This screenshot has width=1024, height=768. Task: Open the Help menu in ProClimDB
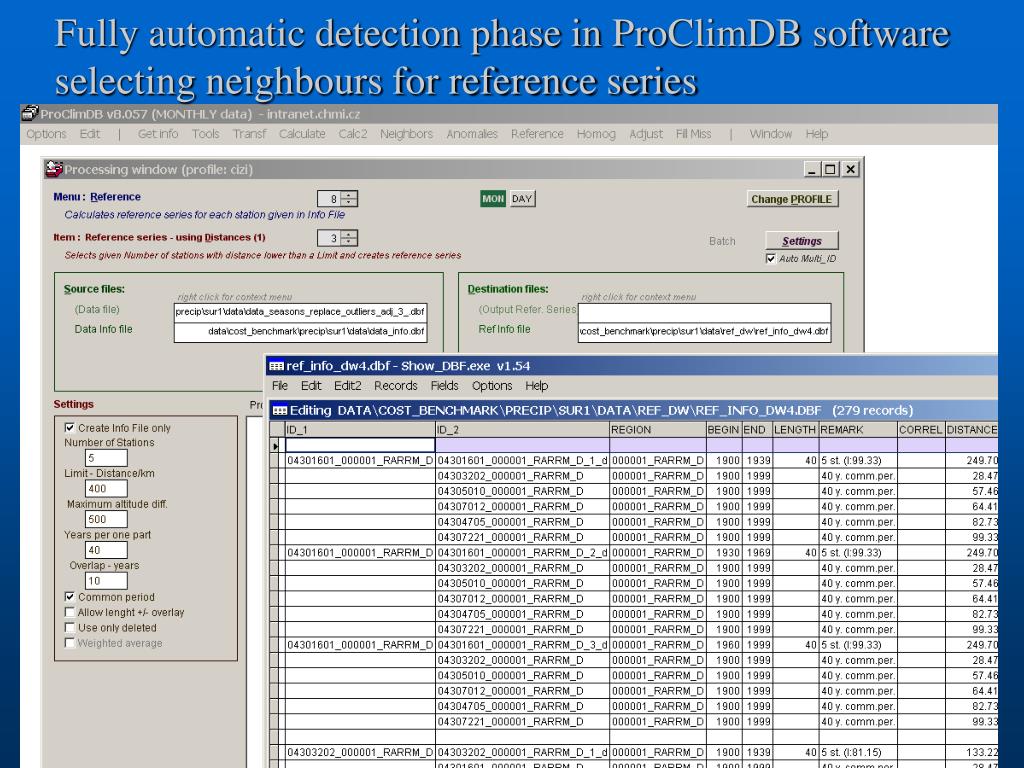click(816, 134)
